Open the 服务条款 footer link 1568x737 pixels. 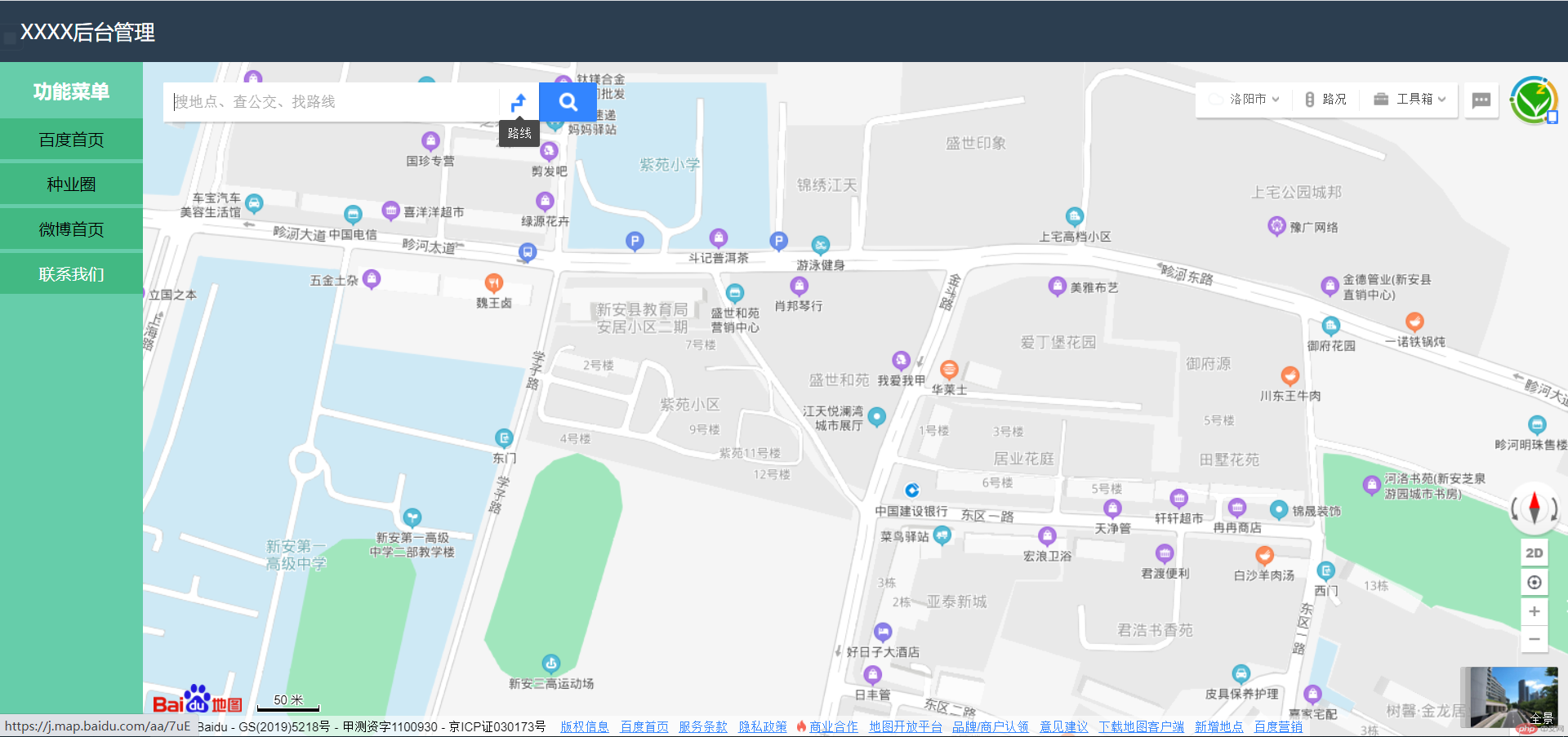[x=703, y=726]
